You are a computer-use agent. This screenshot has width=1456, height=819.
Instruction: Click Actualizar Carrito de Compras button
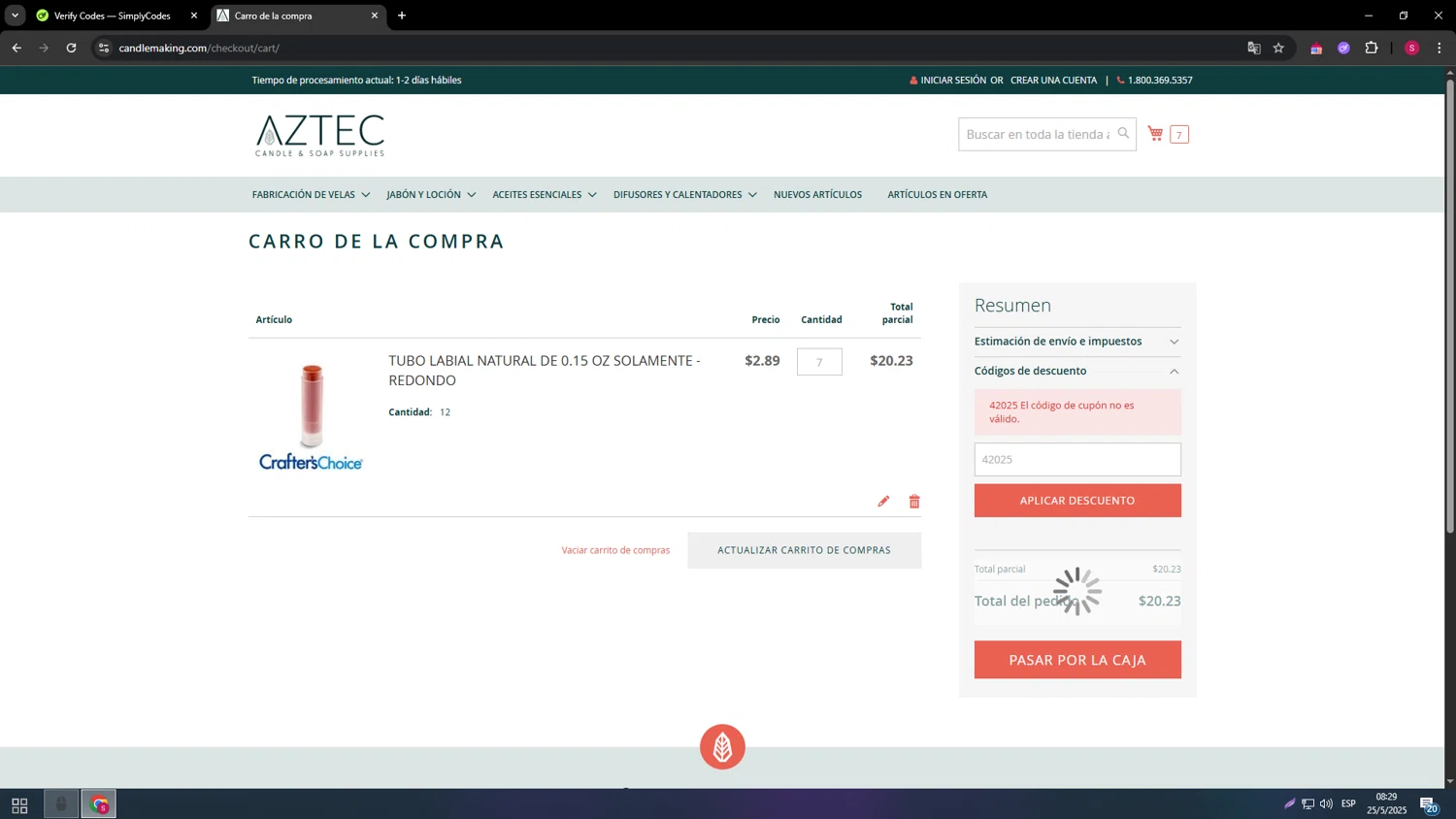804,550
